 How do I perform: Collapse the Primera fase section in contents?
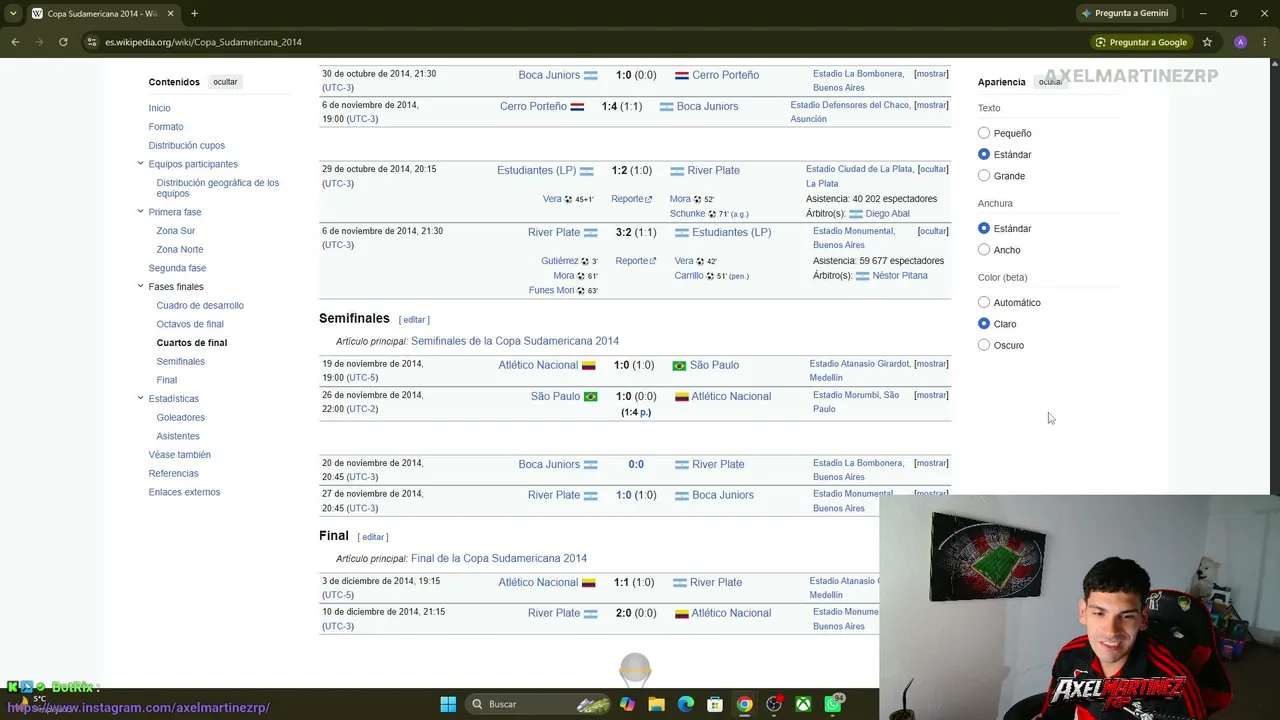(x=140, y=211)
